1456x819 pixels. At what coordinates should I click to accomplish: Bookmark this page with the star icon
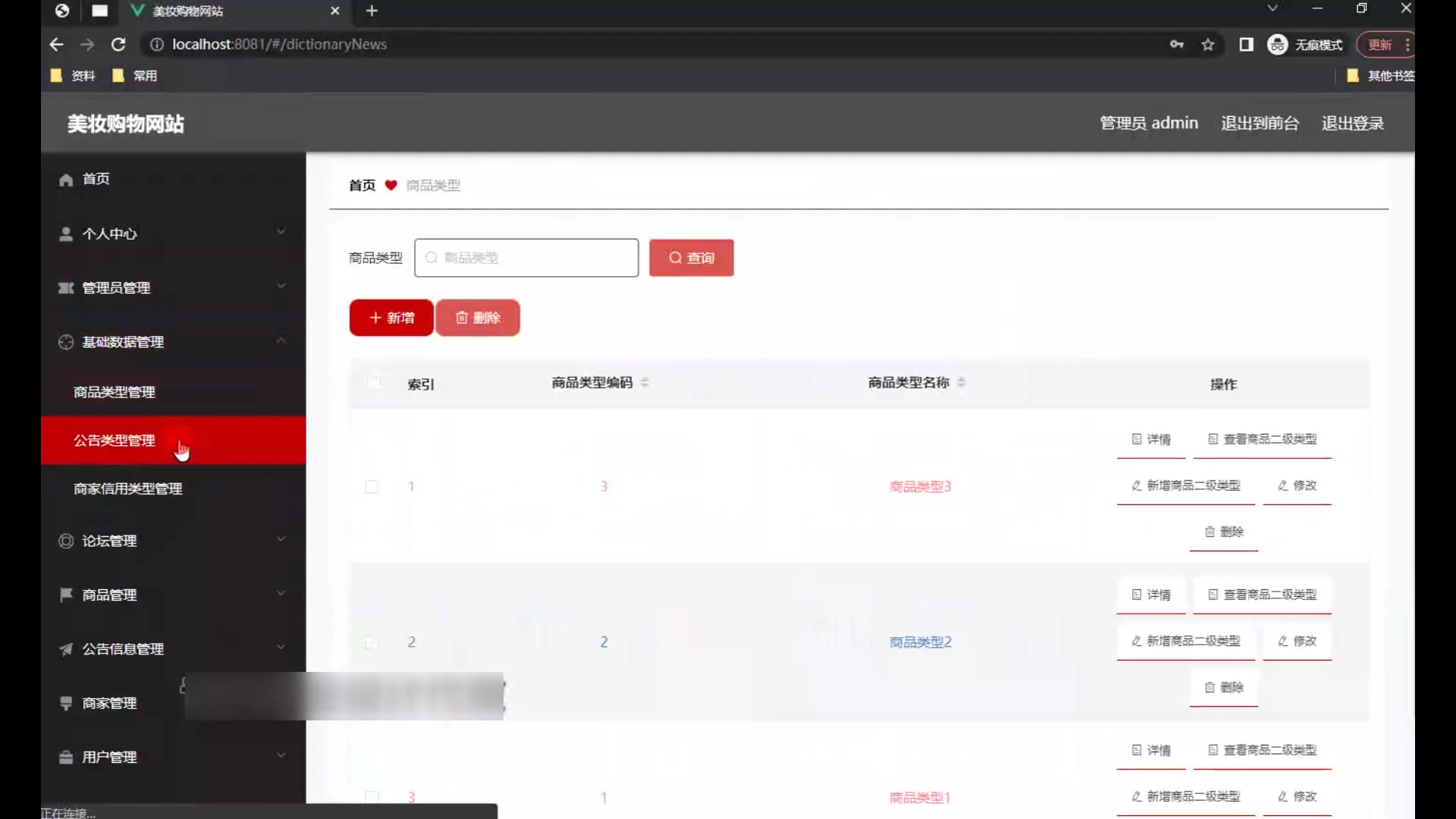(1207, 45)
